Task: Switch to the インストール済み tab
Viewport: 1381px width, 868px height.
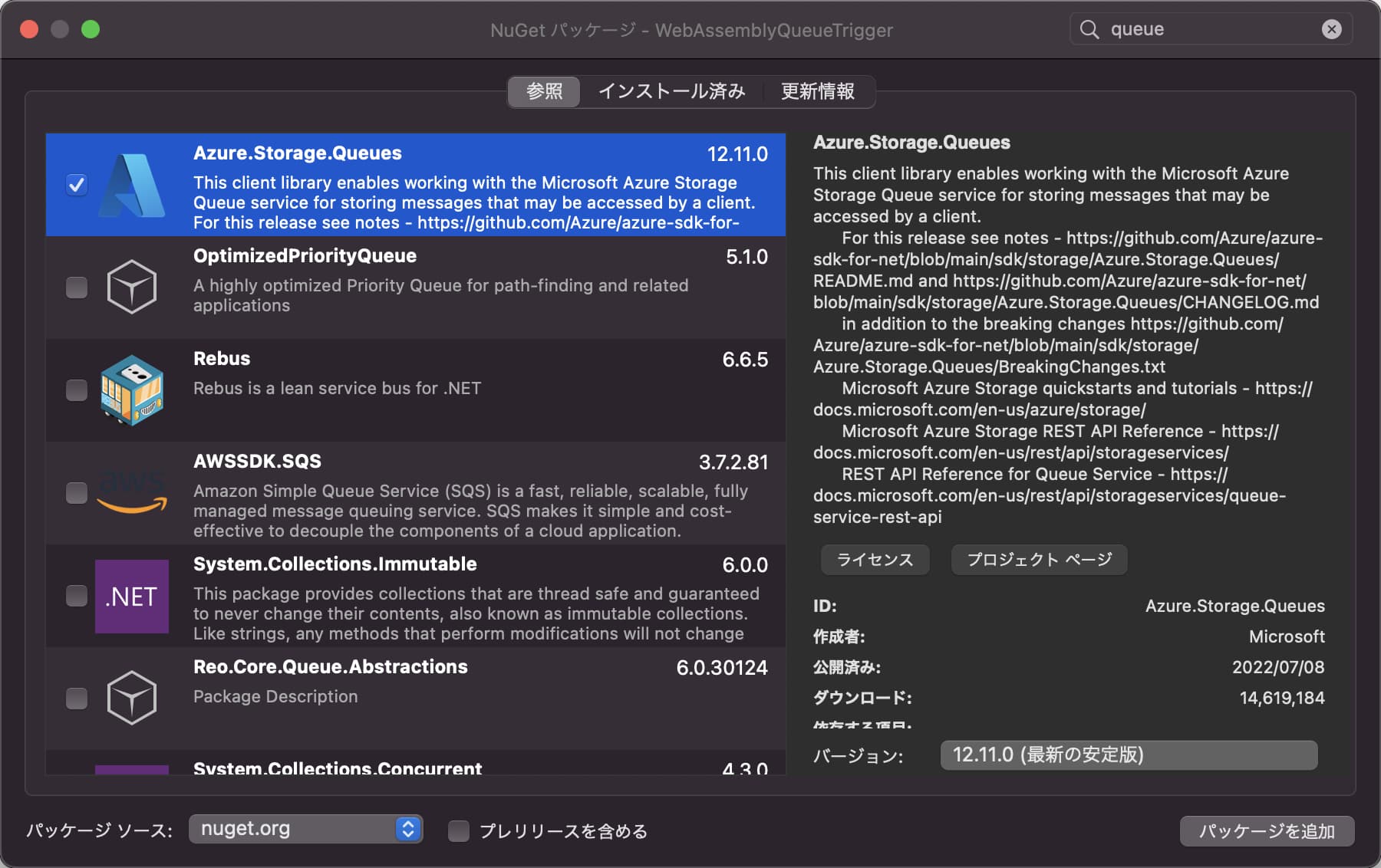Action: [671, 91]
